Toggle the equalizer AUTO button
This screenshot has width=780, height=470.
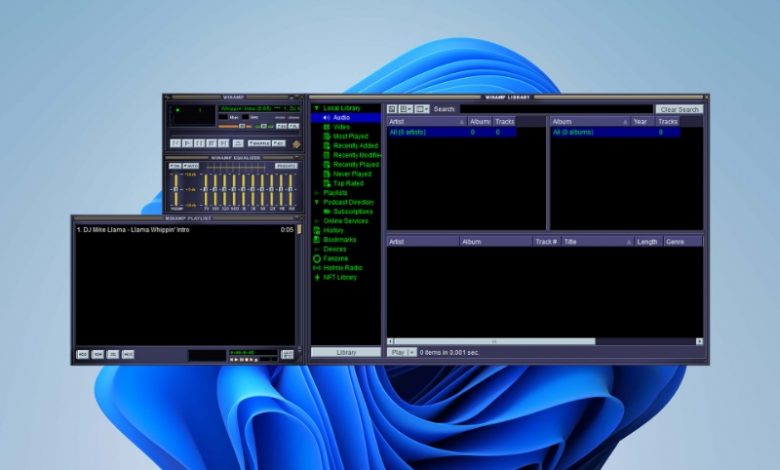(x=191, y=166)
